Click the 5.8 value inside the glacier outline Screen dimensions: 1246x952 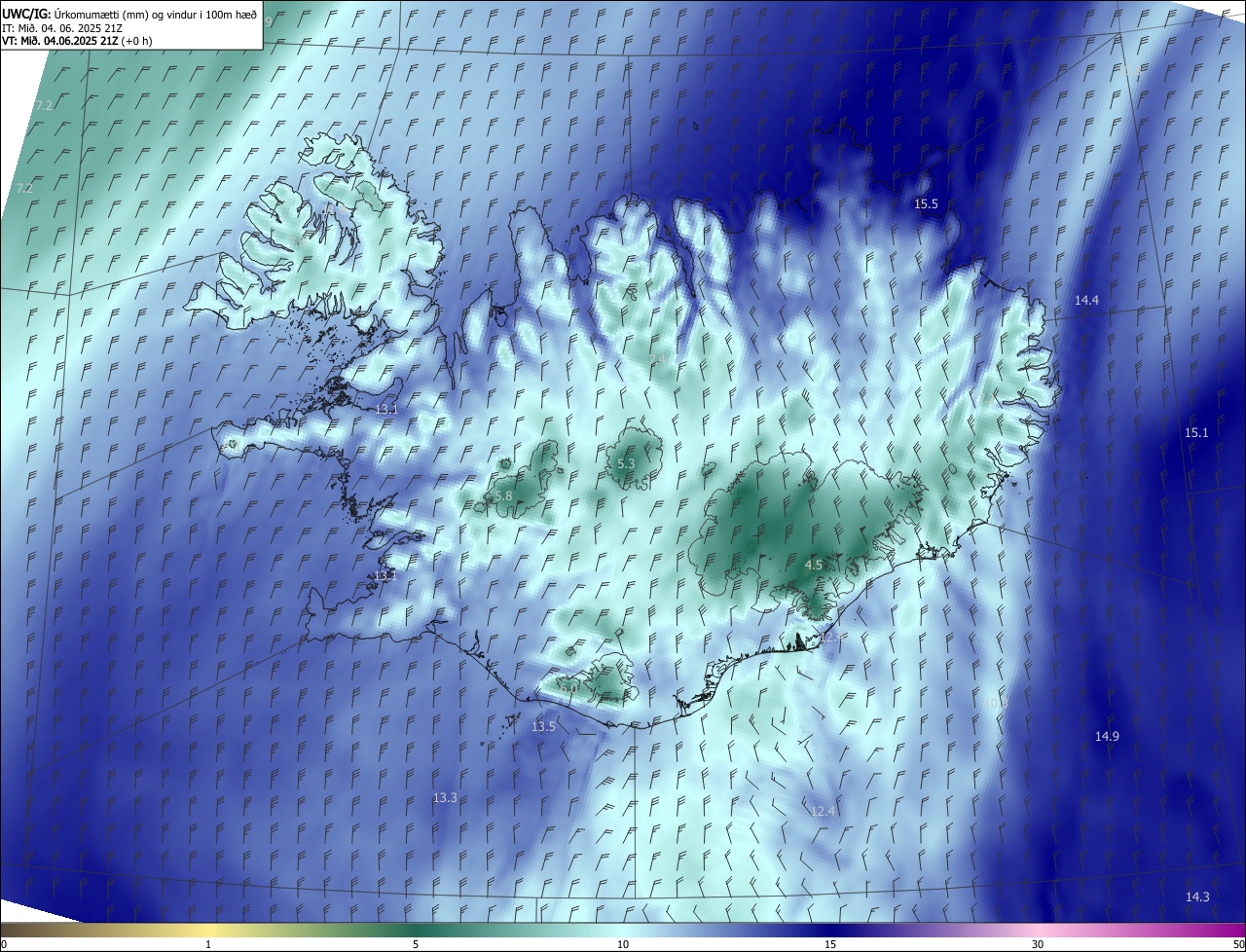point(503,497)
